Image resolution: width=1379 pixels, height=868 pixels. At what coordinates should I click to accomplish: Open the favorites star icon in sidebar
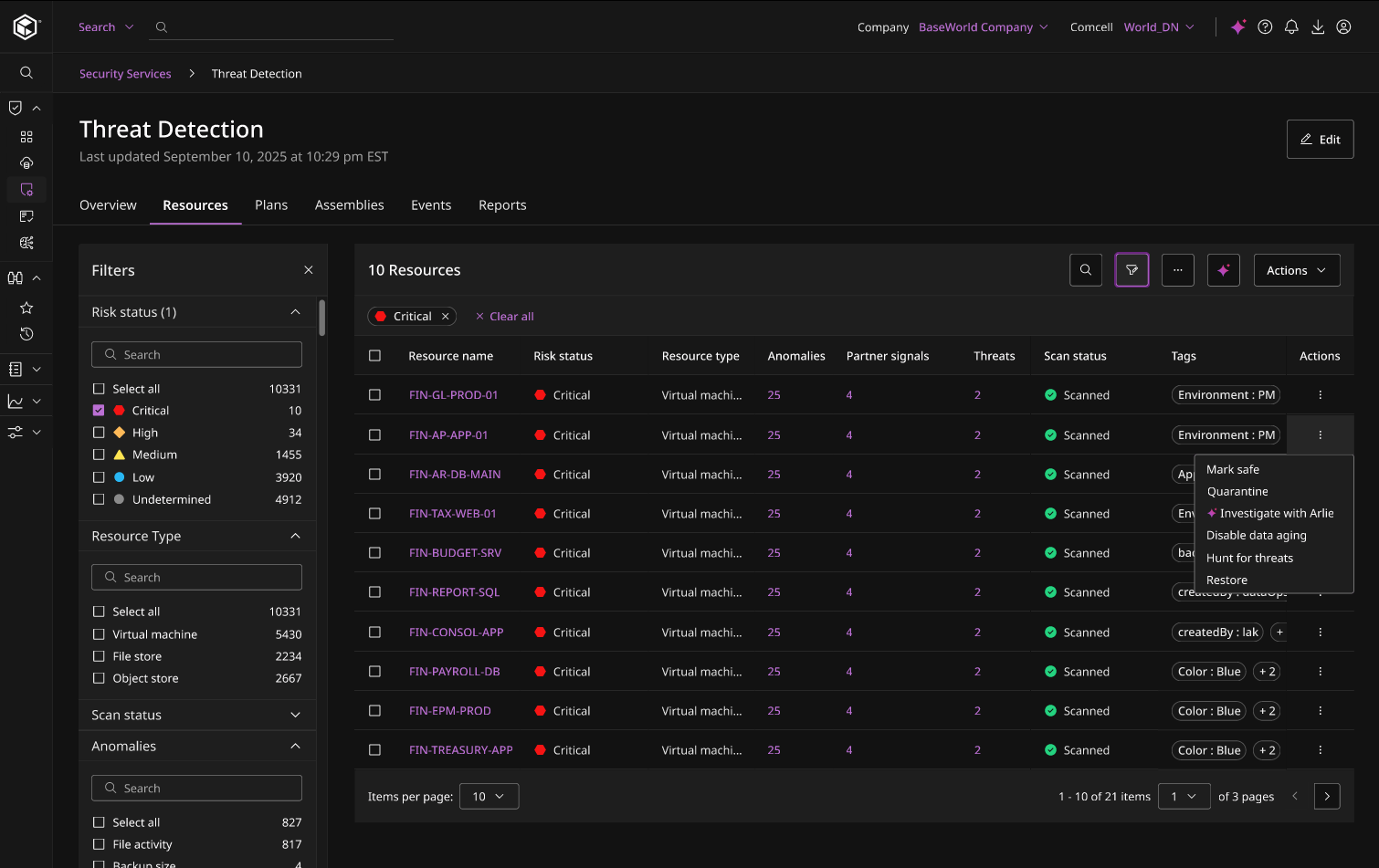(x=26, y=308)
